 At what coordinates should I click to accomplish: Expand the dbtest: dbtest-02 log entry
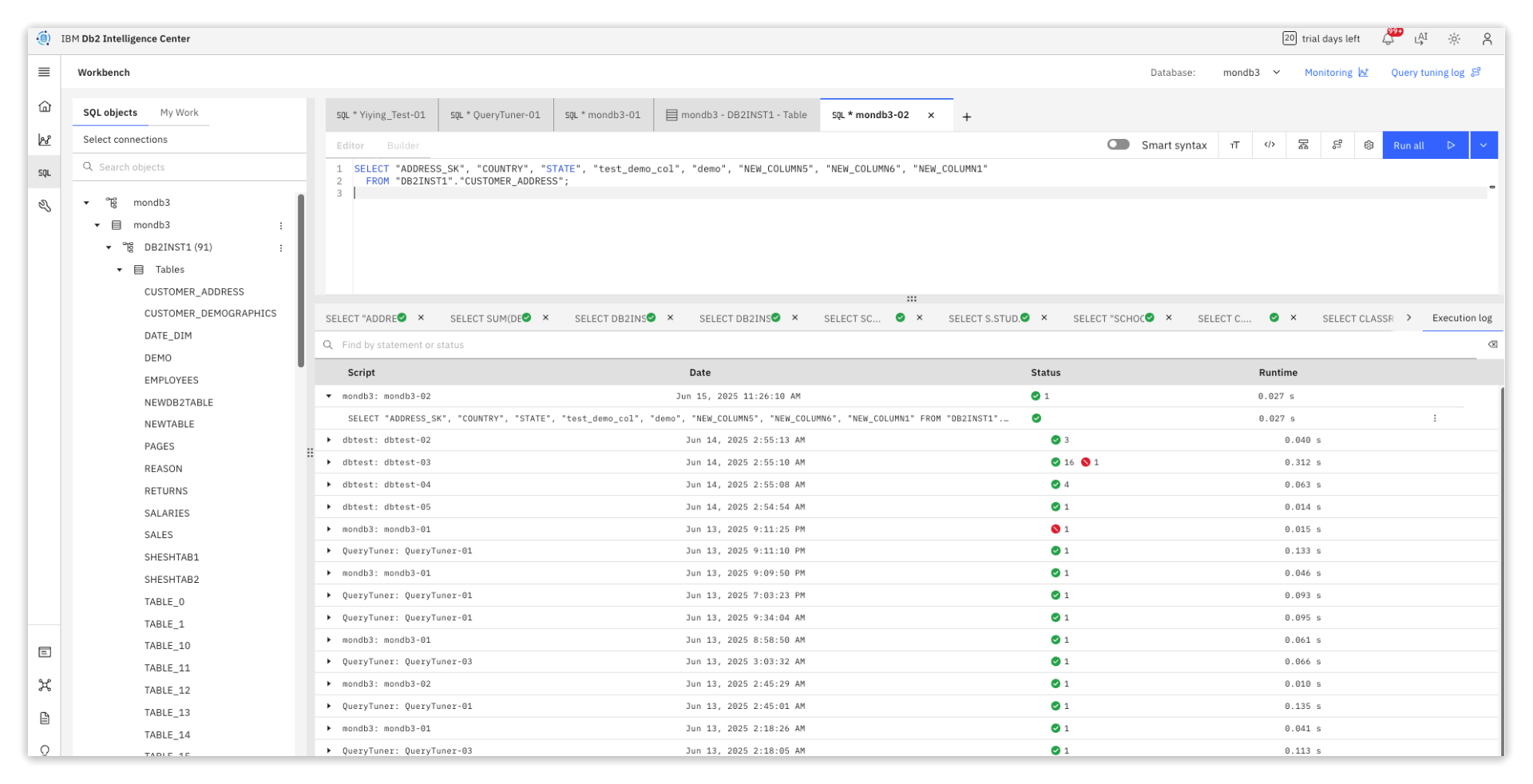click(x=329, y=440)
